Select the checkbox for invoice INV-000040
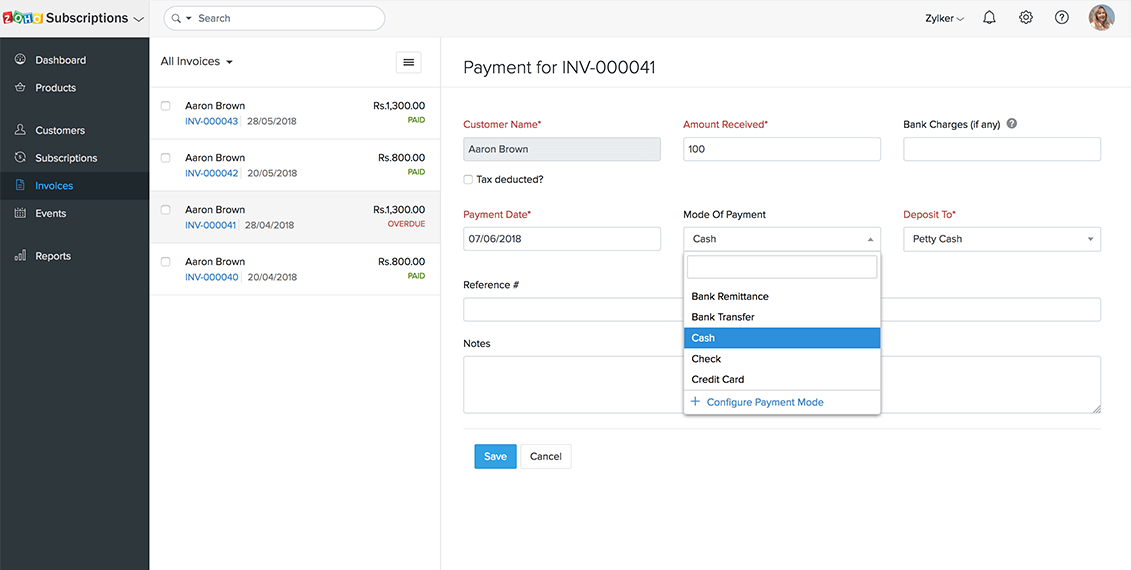Screen dimensions: 1131x570 pos(166,262)
